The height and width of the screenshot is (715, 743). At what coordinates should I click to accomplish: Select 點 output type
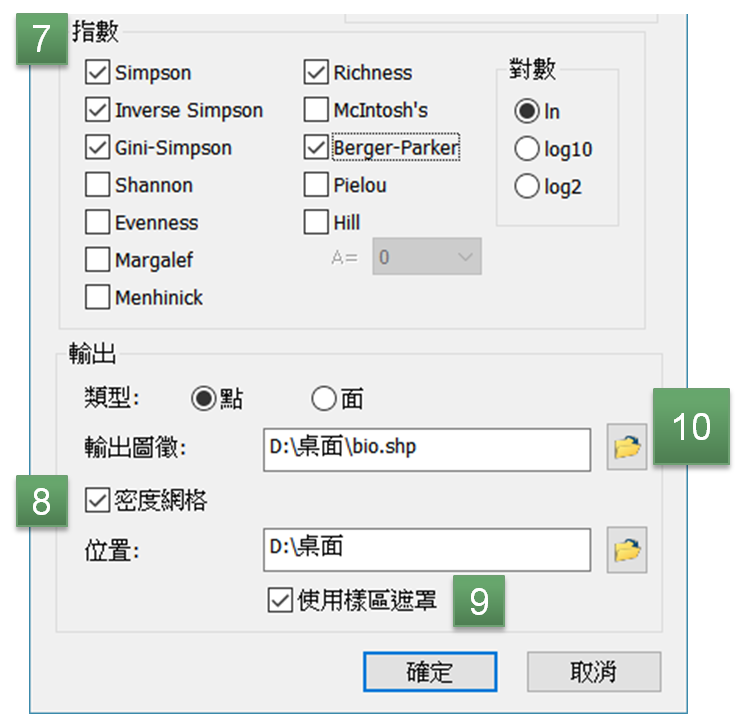pyautogui.click(x=204, y=398)
